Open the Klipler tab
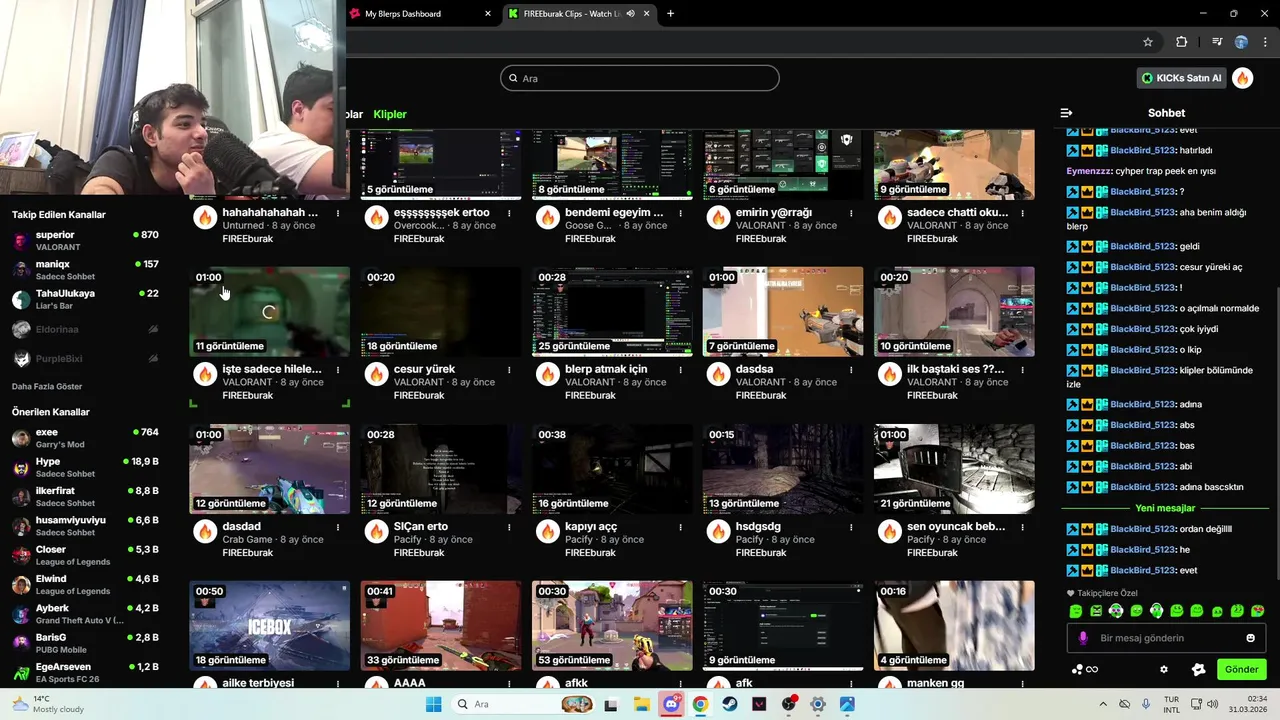 click(390, 114)
